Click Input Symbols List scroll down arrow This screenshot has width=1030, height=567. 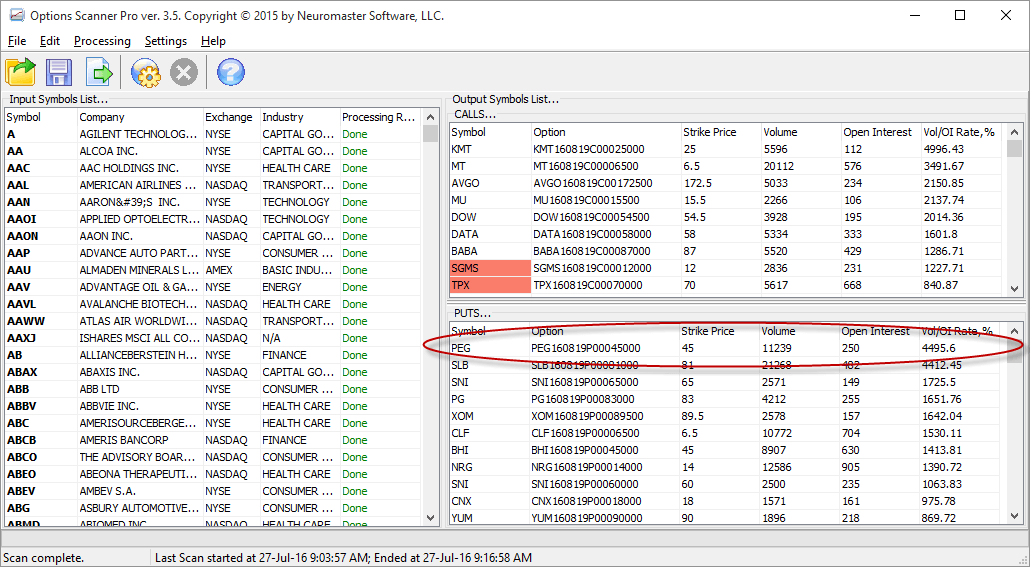click(430, 518)
